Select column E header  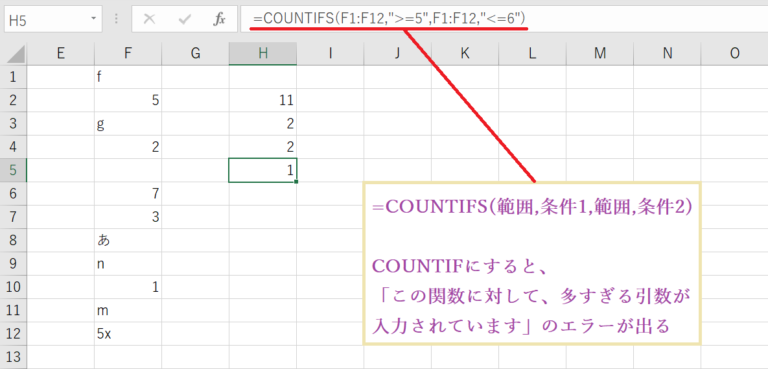pos(61,53)
